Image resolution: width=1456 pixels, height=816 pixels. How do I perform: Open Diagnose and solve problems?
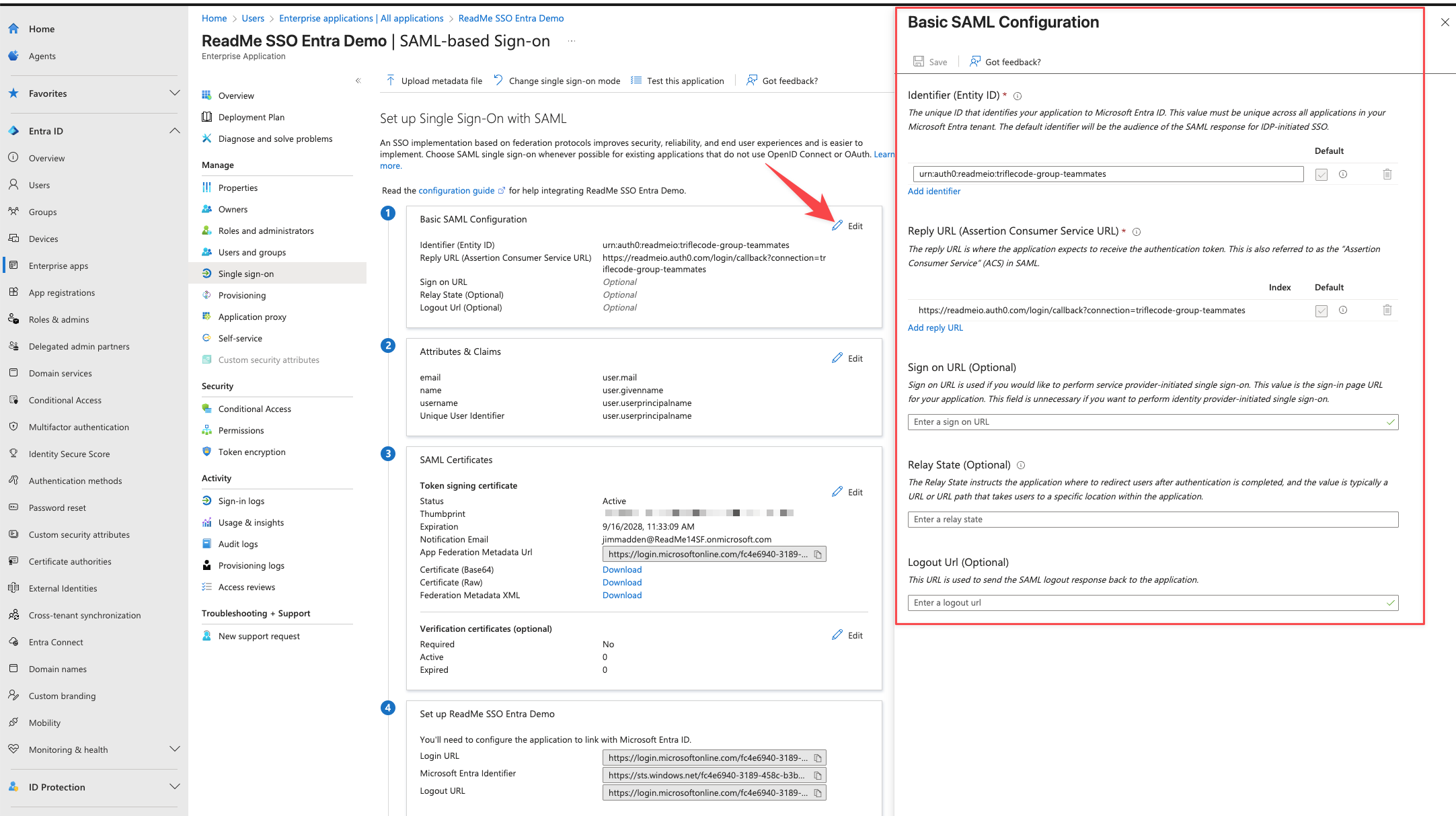pos(275,138)
